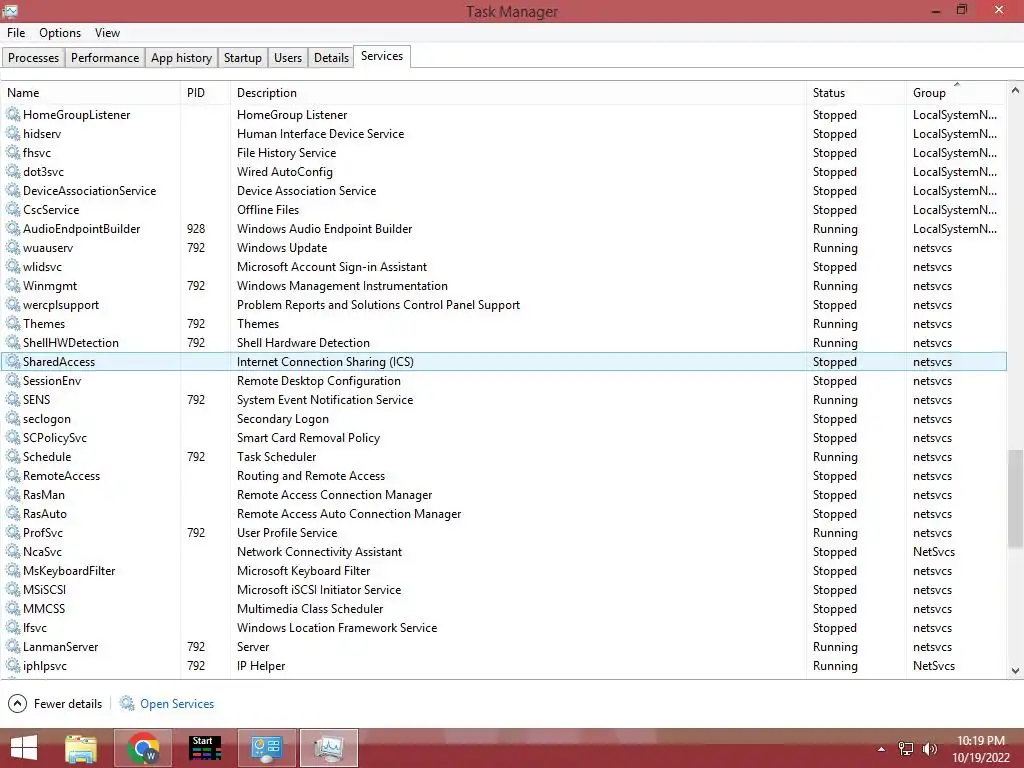Image resolution: width=1024 pixels, height=768 pixels.
Task: Click the gear icon beside hidserv
Action: click(13, 133)
